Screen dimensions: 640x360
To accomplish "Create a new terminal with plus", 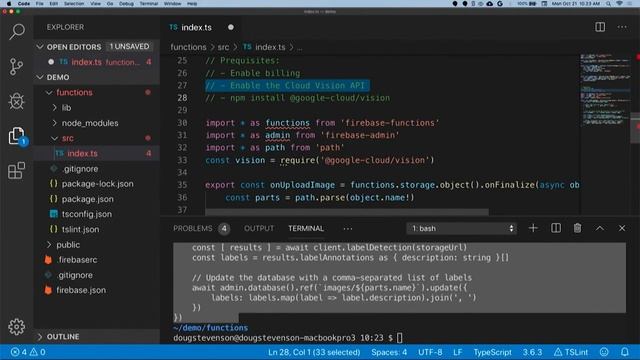I will point(533,228).
